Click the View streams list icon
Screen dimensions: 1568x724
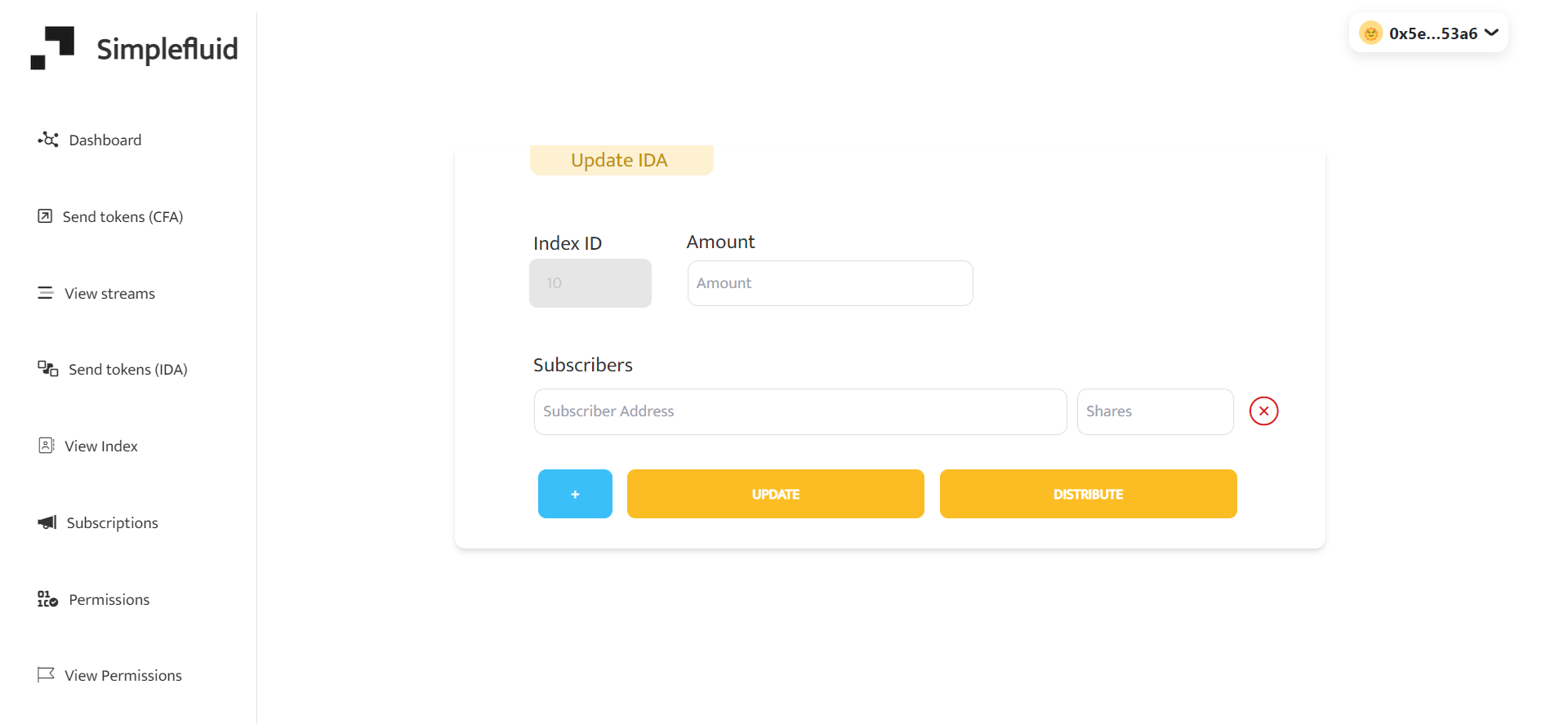(46, 293)
